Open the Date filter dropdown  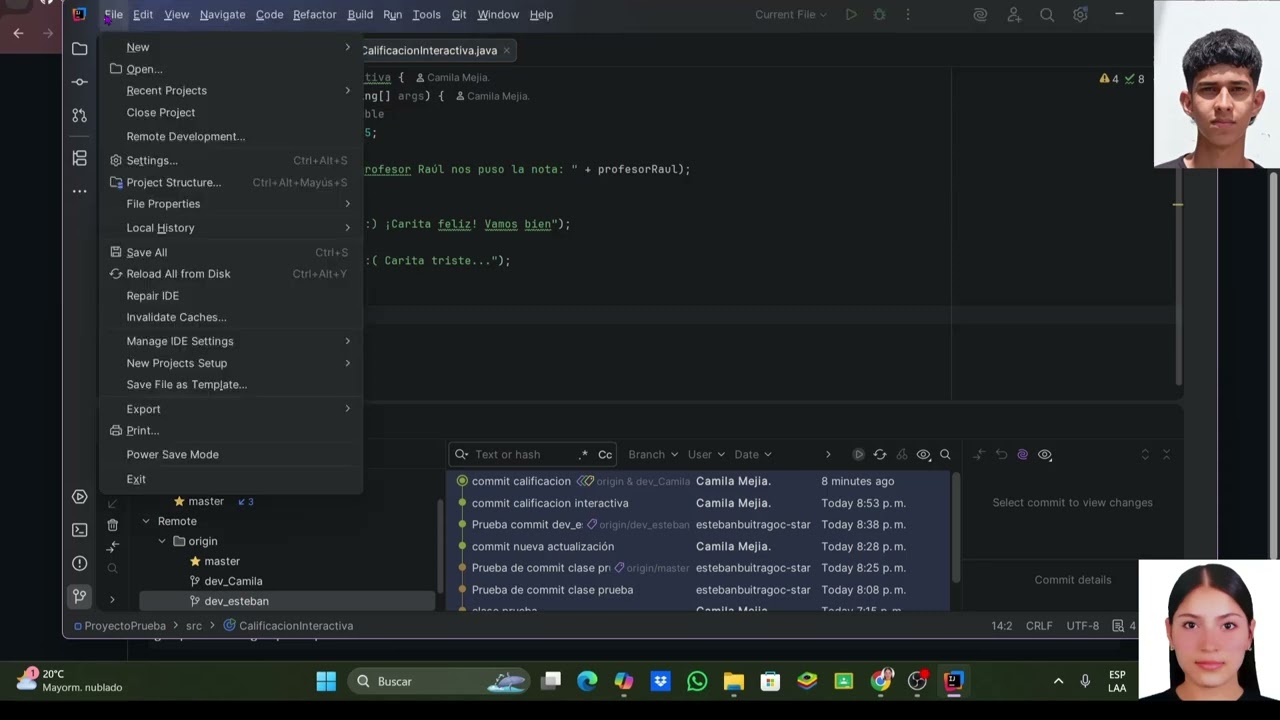(753, 454)
